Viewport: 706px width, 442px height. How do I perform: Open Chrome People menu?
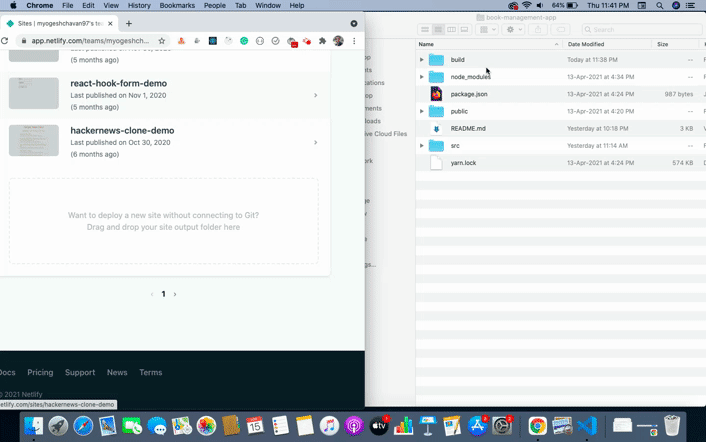(215, 5)
